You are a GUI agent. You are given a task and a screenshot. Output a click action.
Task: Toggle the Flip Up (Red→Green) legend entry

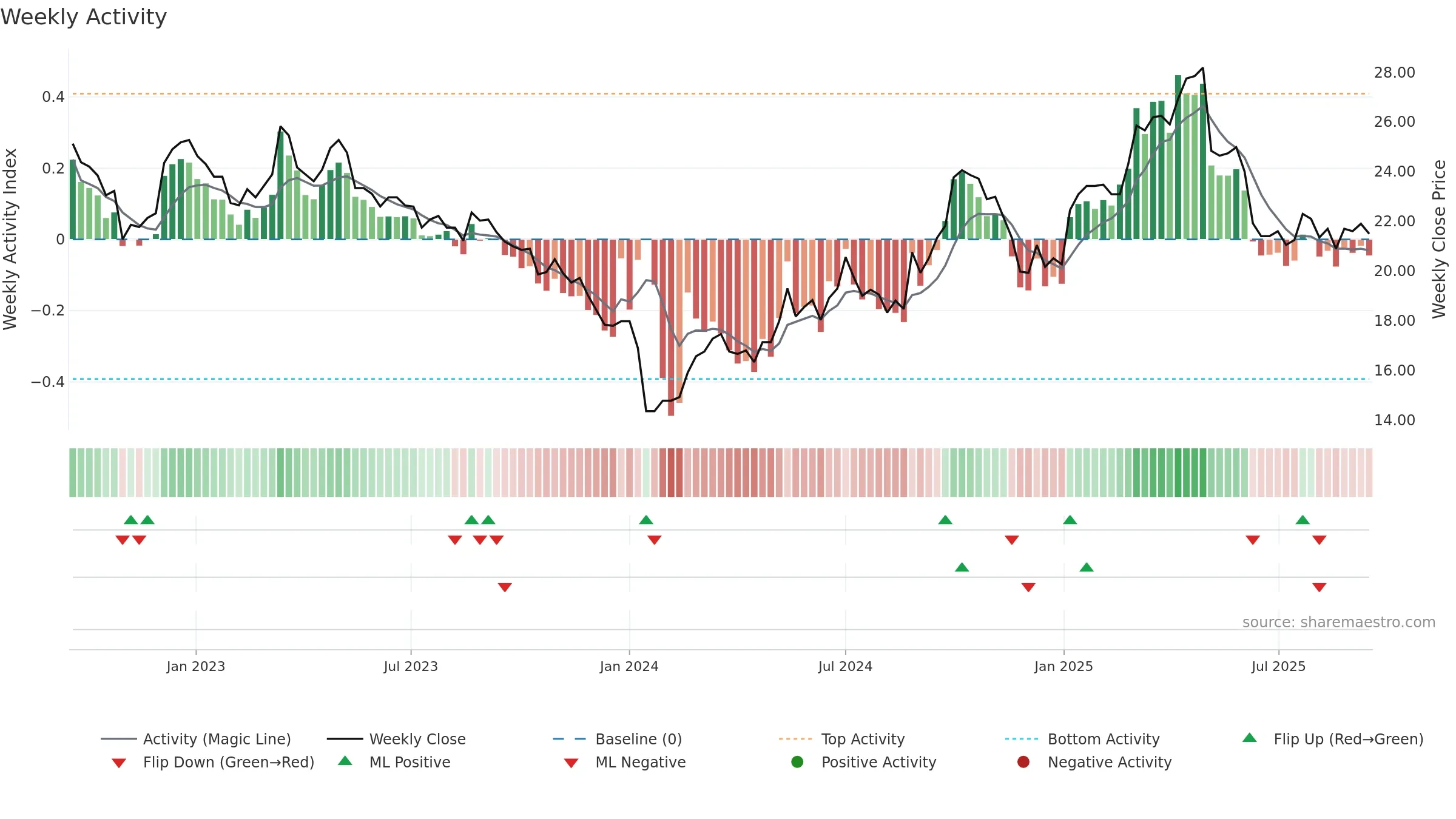click(1333, 739)
